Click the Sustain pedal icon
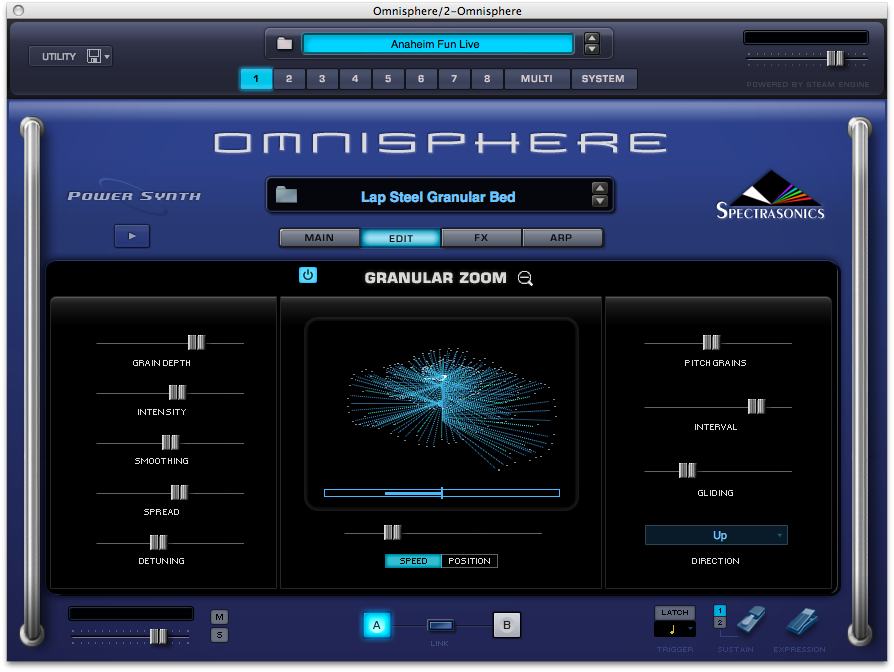Screen dimensions: 894x672 click(751, 621)
